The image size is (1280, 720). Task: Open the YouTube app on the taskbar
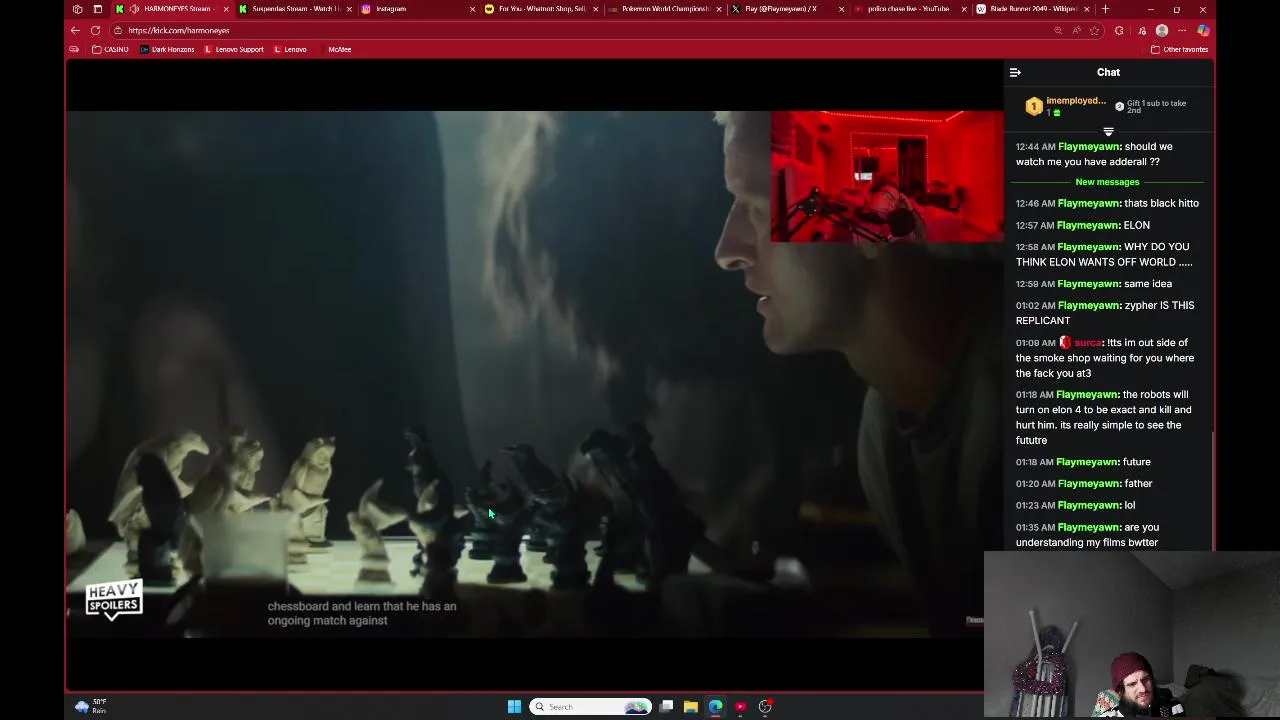click(x=740, y=707)
